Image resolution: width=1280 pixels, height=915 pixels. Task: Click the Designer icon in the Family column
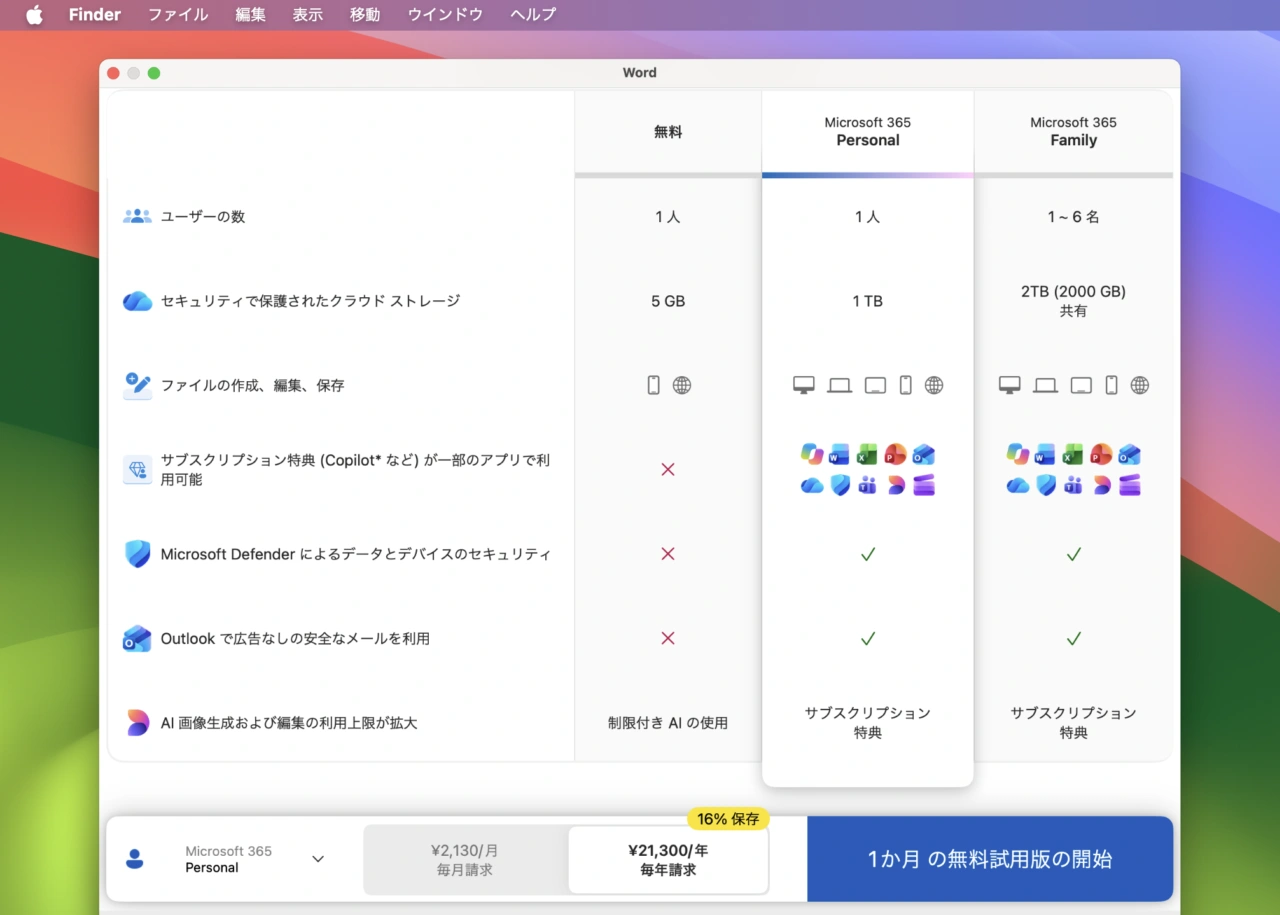tap(1102, 485)
